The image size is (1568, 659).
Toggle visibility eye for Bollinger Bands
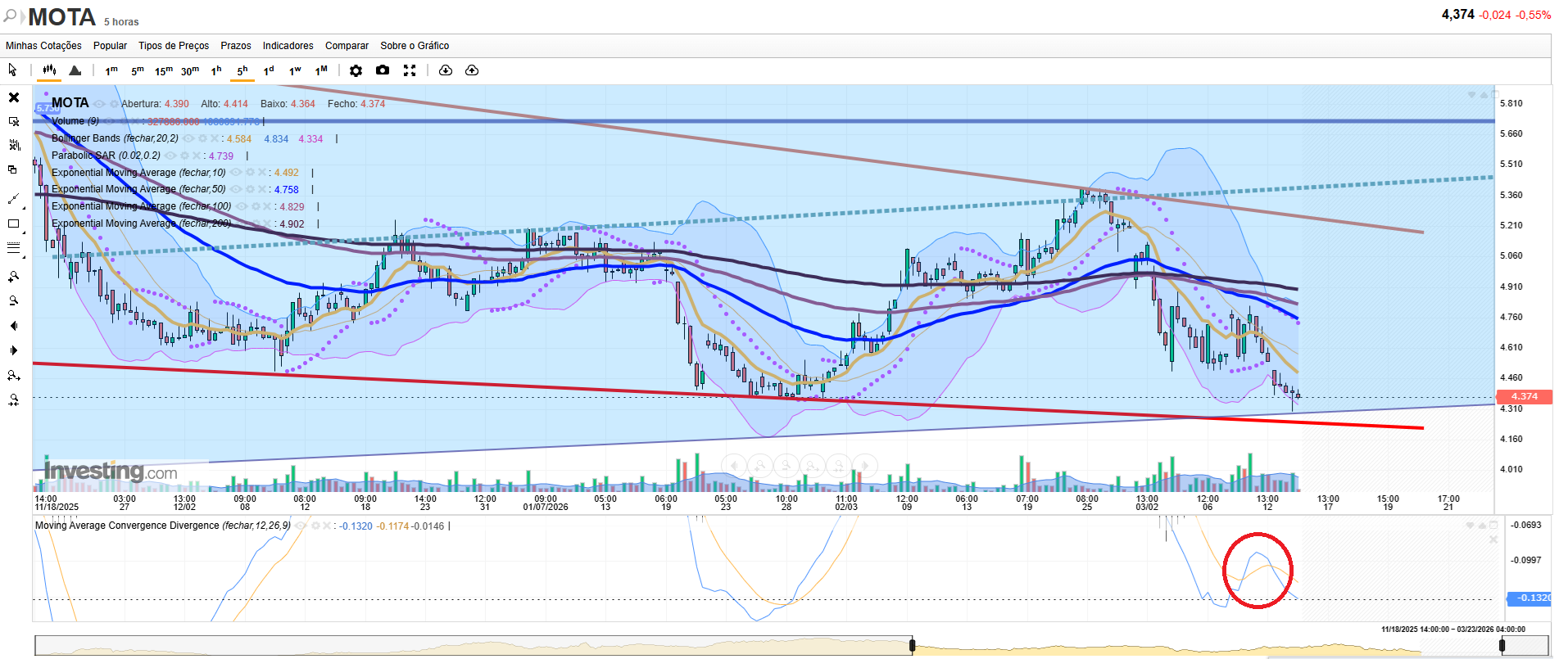click(189, 138)
